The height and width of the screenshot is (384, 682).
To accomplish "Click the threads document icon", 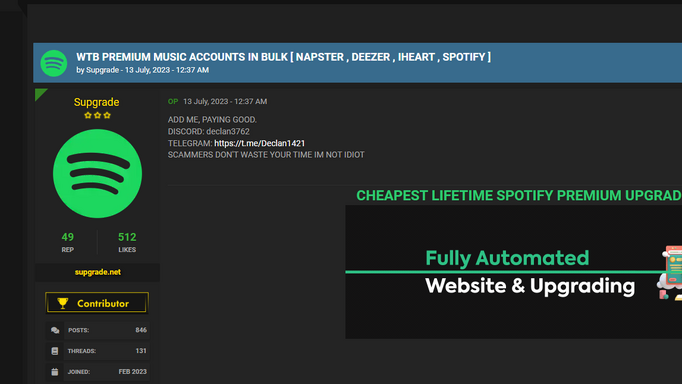I will [x=55, y=351].
